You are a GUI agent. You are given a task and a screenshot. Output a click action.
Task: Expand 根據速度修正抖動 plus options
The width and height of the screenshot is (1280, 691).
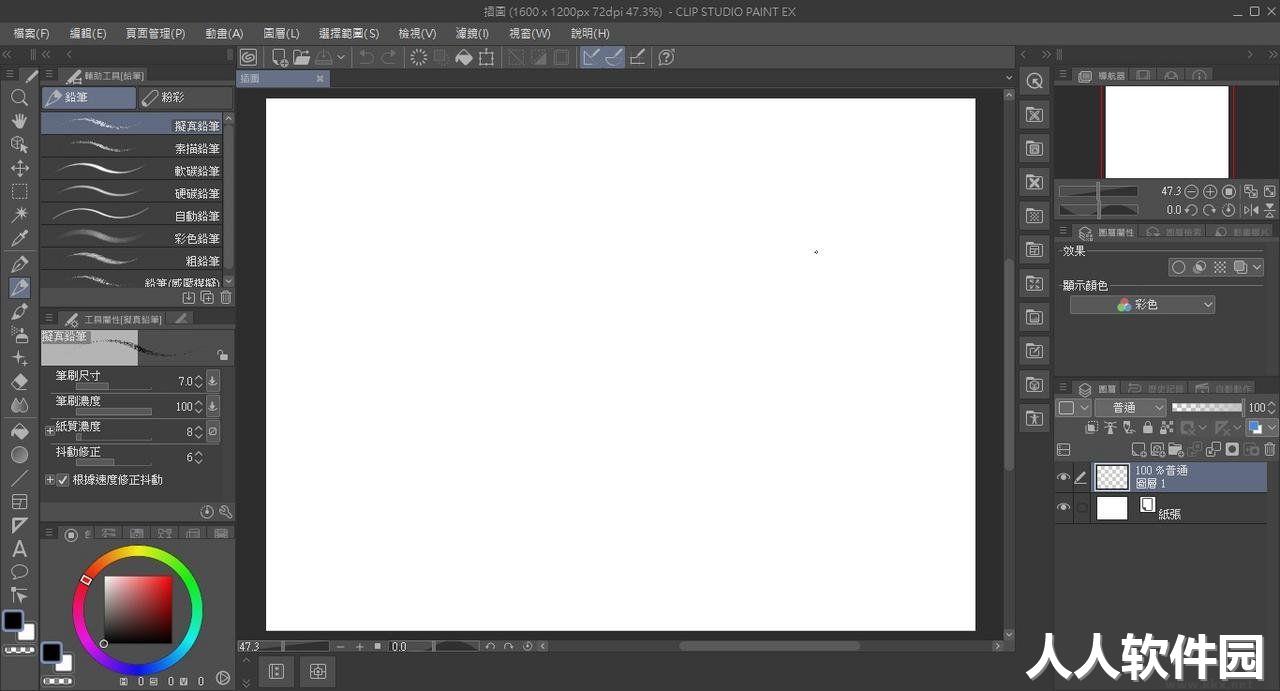tap(50, 480)
